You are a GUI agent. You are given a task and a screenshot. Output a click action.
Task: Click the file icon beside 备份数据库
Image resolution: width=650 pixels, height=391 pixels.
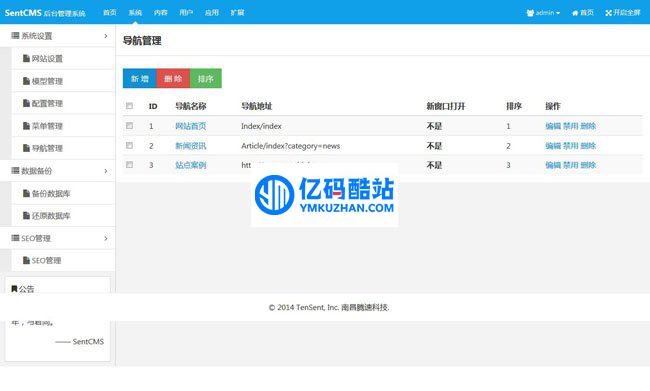tap(26, 193)
